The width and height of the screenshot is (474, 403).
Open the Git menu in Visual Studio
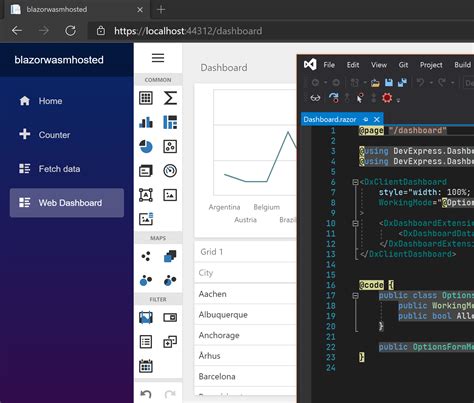click(403, 65)
